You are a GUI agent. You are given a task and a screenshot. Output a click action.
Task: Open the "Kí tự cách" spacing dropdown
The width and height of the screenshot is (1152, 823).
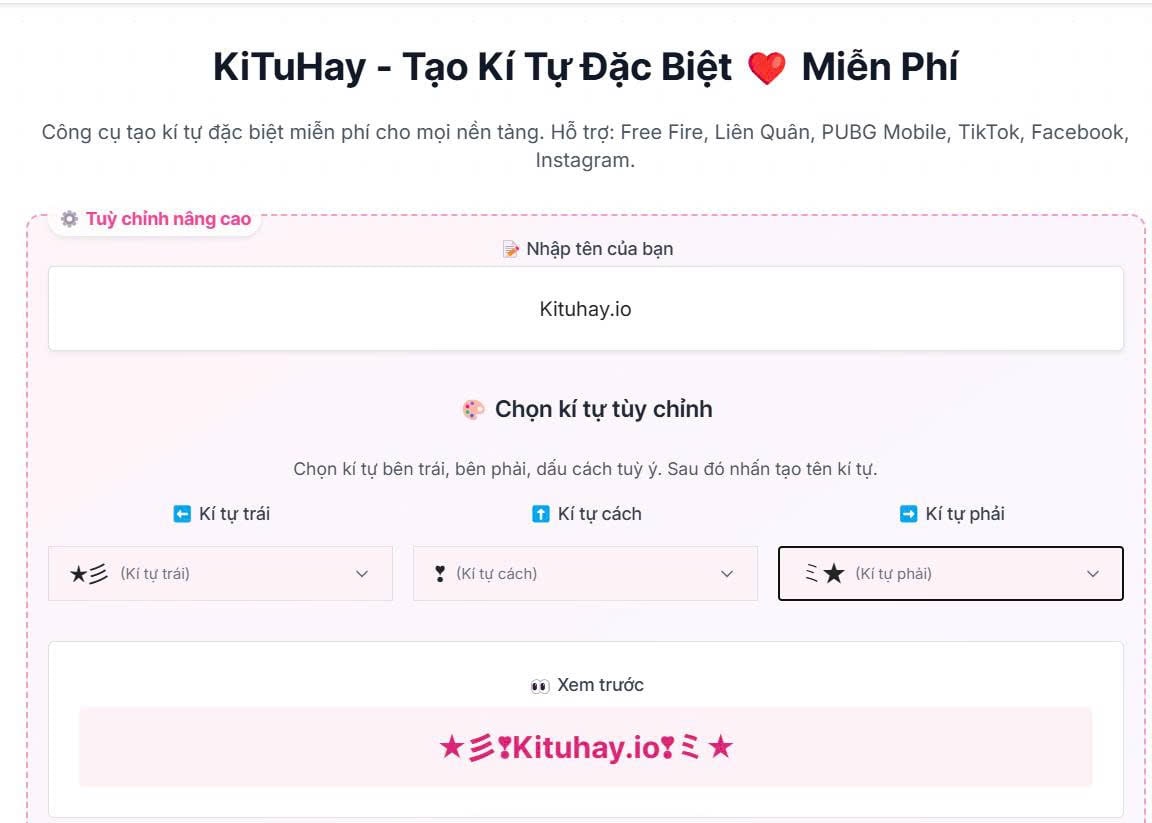click(x=585, y=573)
